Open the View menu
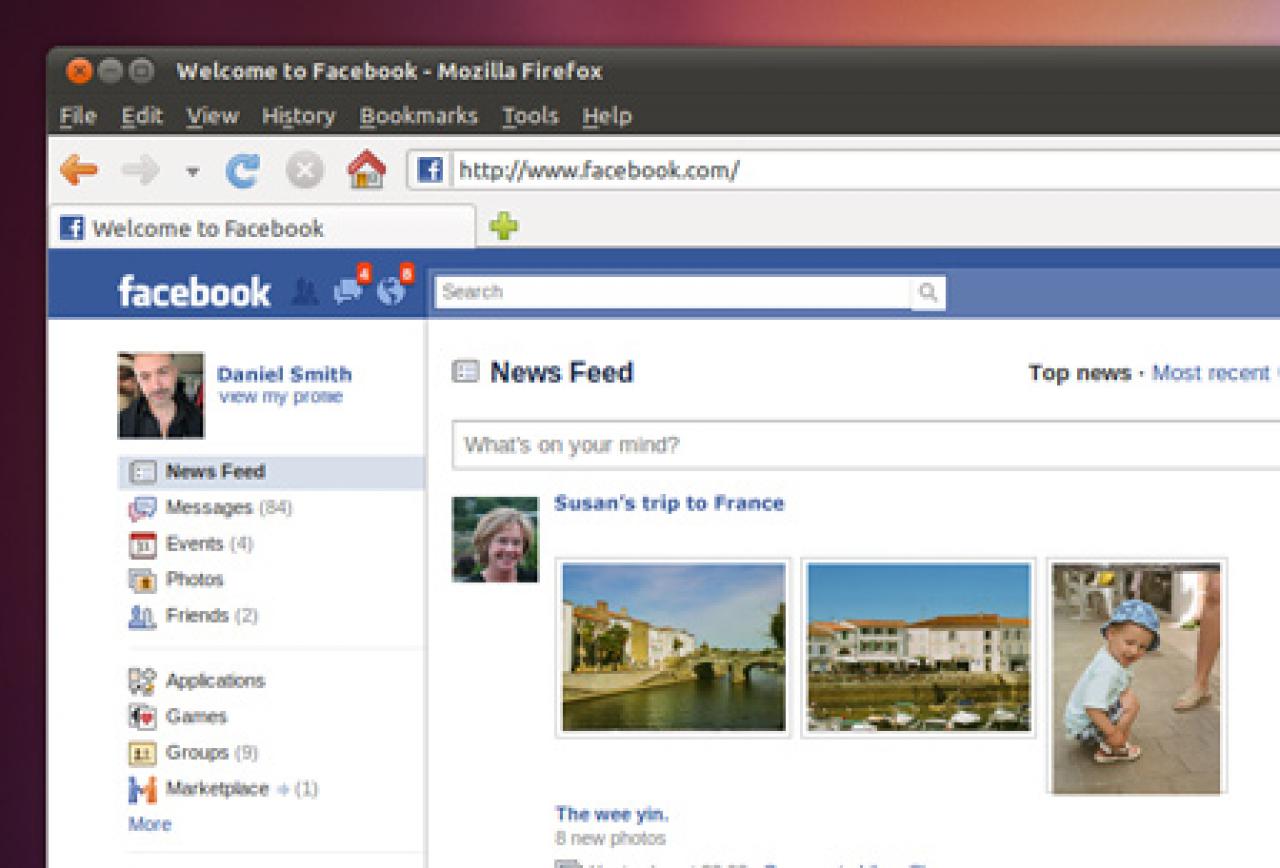This screenshot has width=1280, height=868. pyautogui.click(x=213, y=116)
